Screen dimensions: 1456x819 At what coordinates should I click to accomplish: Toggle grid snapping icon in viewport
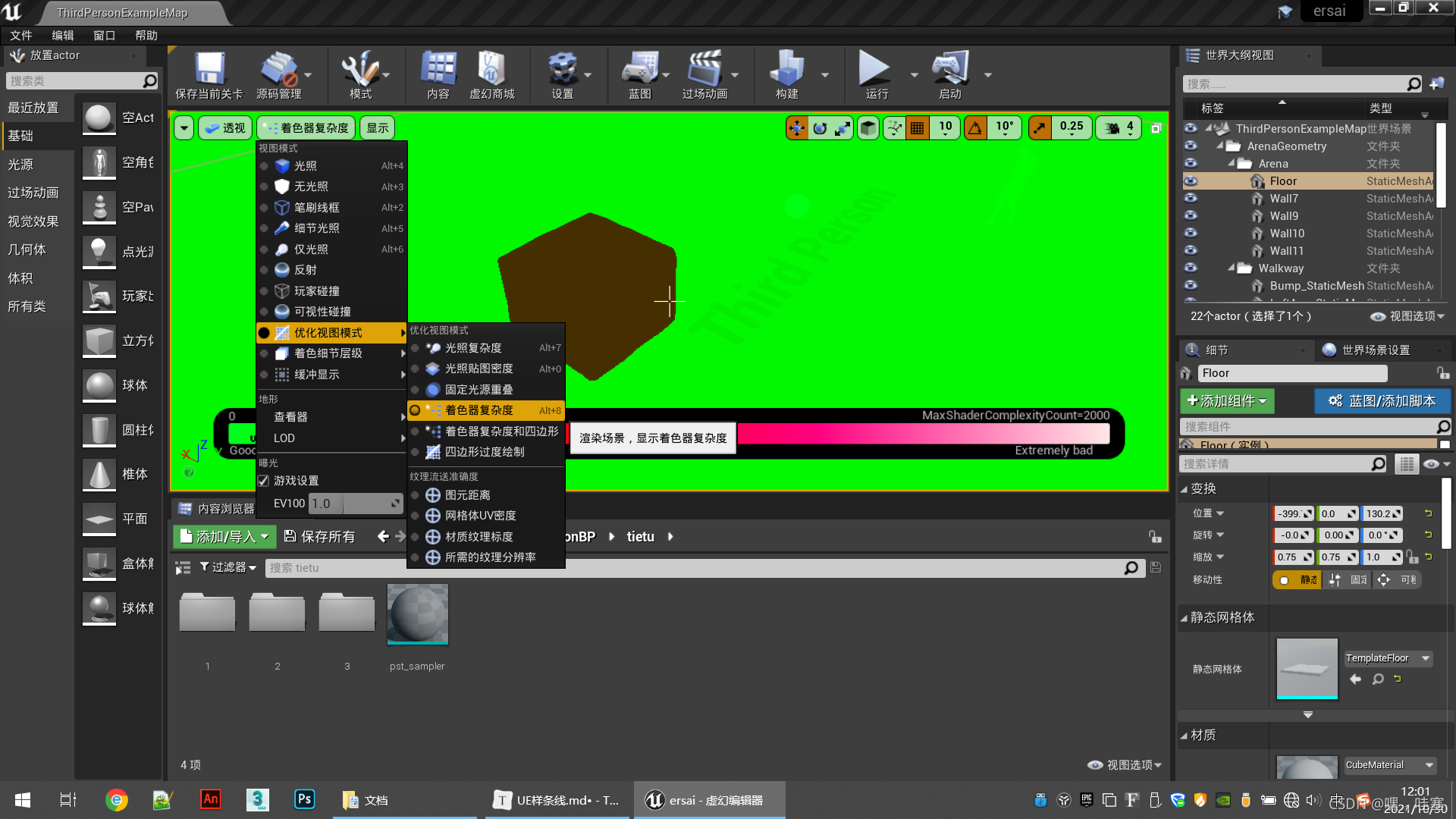pos(918,128)
